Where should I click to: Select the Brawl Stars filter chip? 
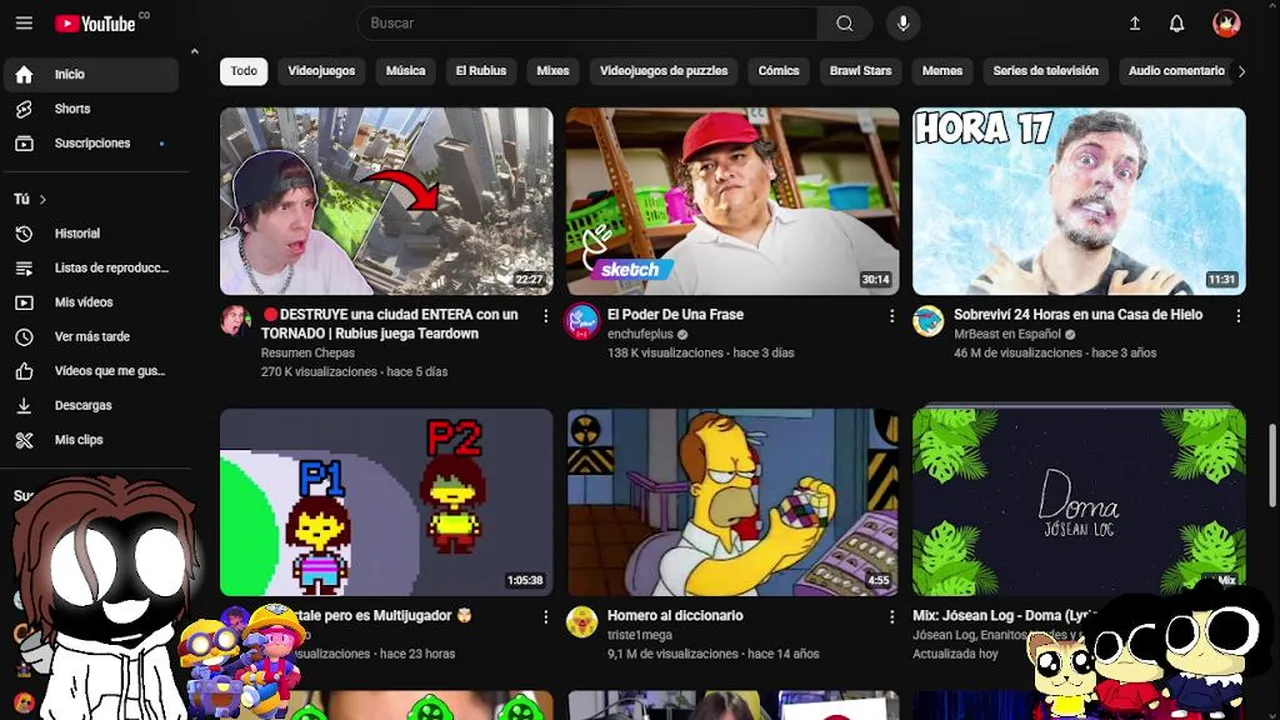click(860, 71)
